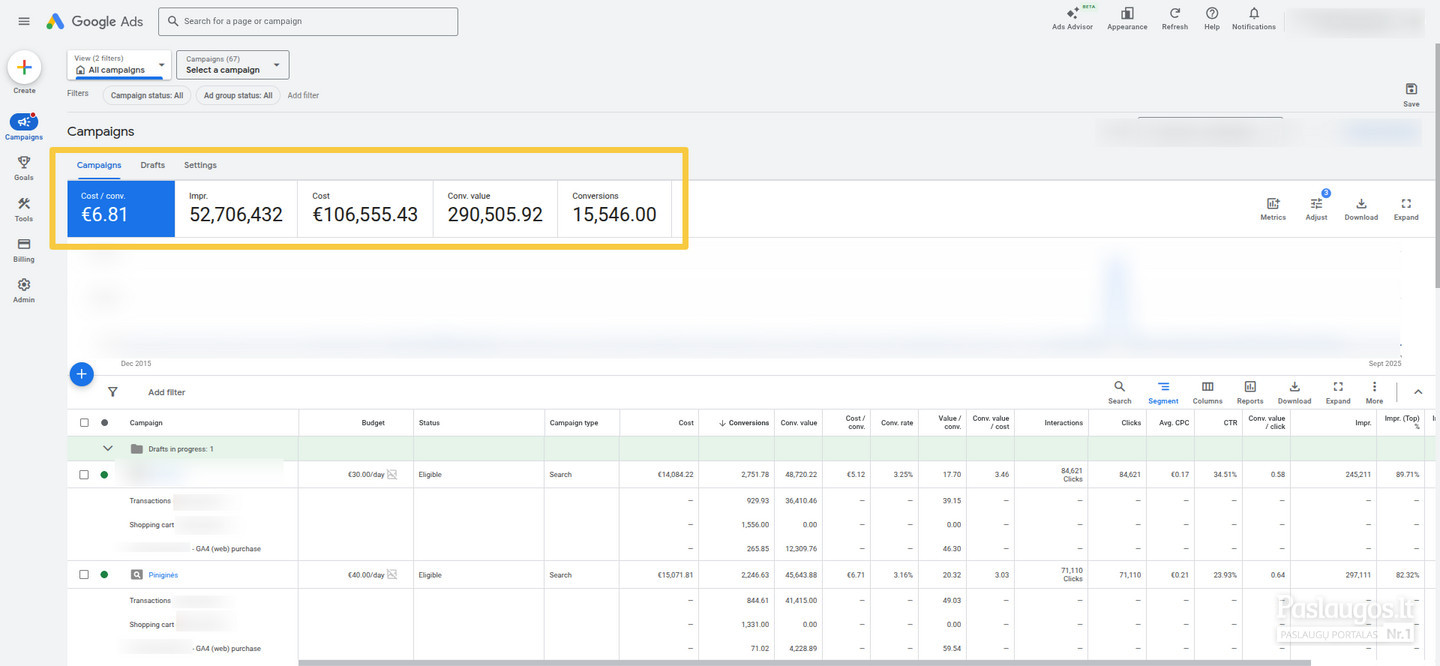
Task: Sort by the CTR column header
Action: point(1229,423)
